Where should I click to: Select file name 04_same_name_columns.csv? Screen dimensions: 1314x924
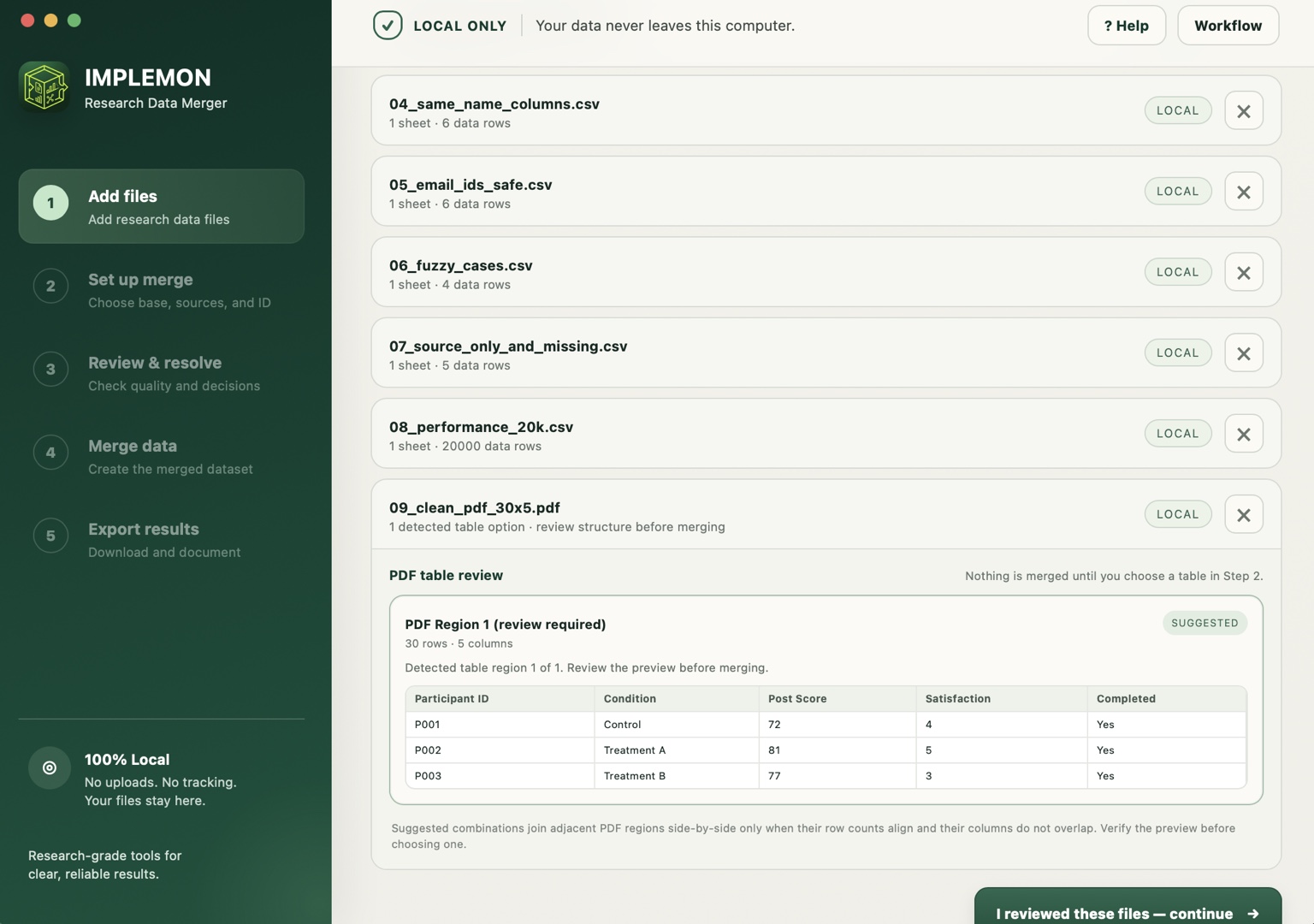(x=494, y=104)
